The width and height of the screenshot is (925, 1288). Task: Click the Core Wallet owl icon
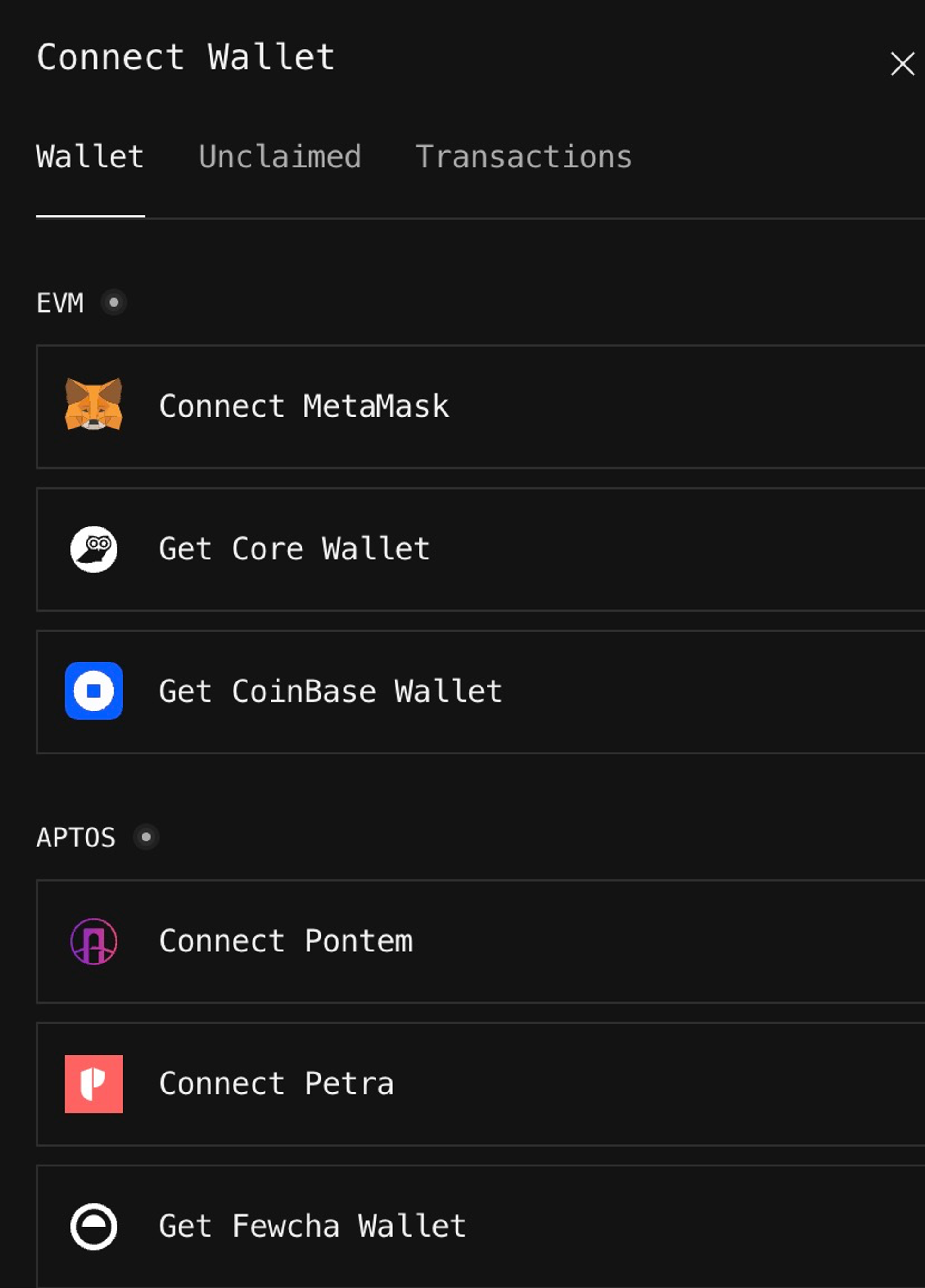[x=94, y=549]
